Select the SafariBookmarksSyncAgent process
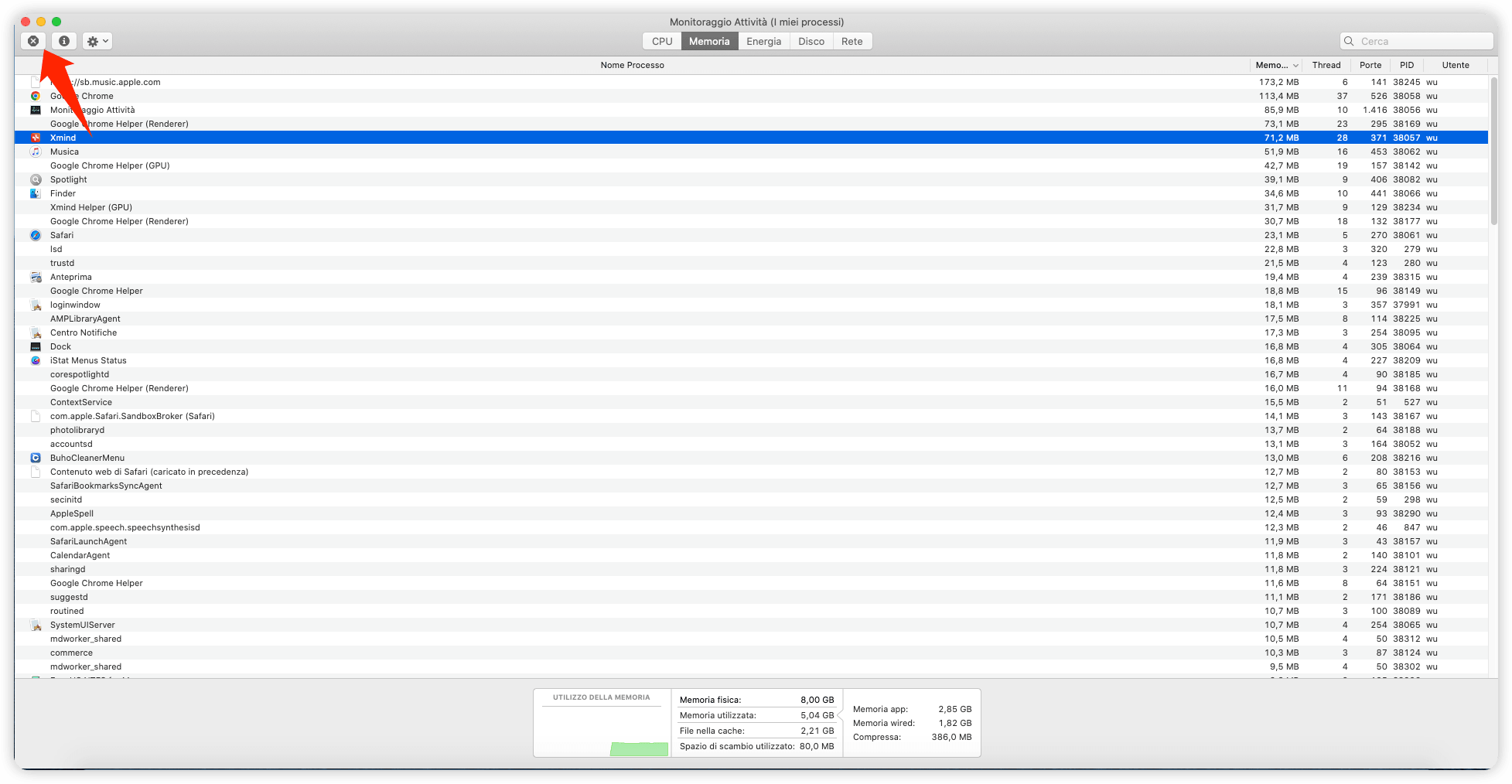The image size is (1512, 784). click(751, 486)
